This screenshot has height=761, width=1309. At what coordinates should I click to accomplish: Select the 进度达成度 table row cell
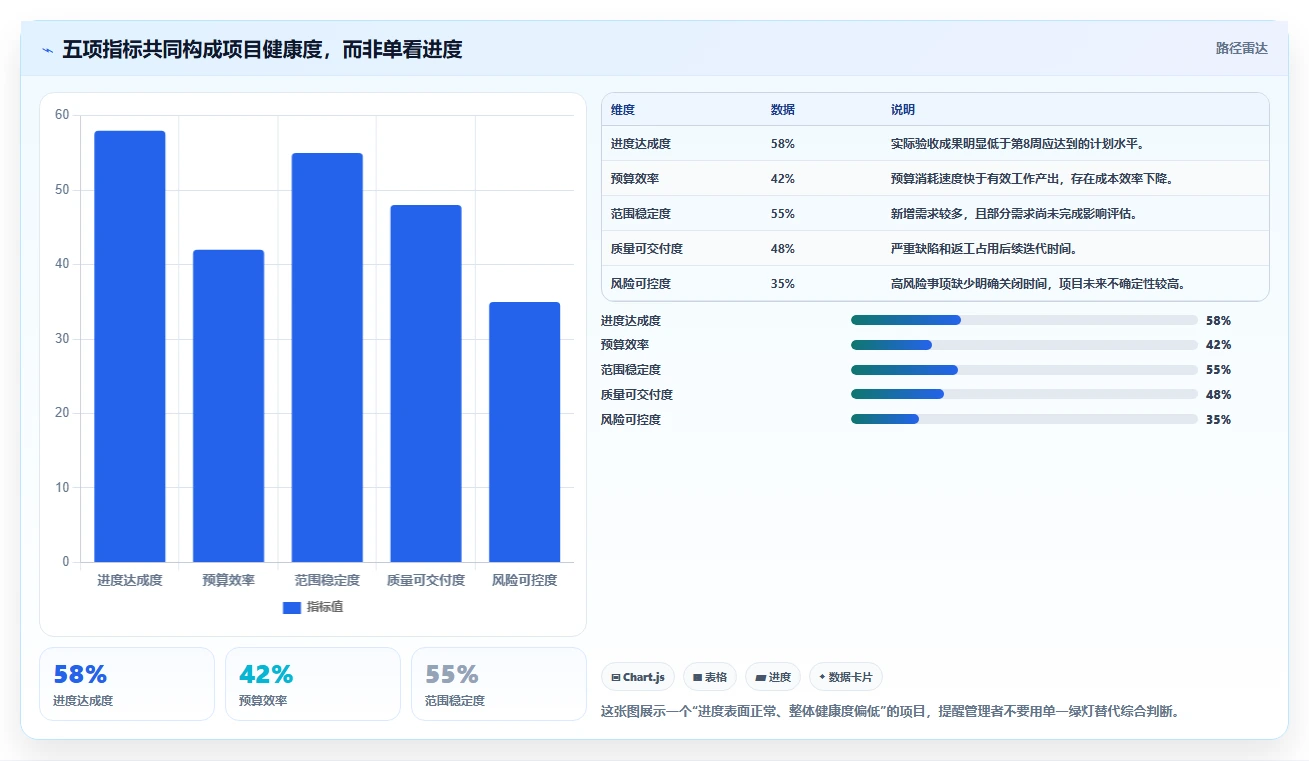click(641, 144)
